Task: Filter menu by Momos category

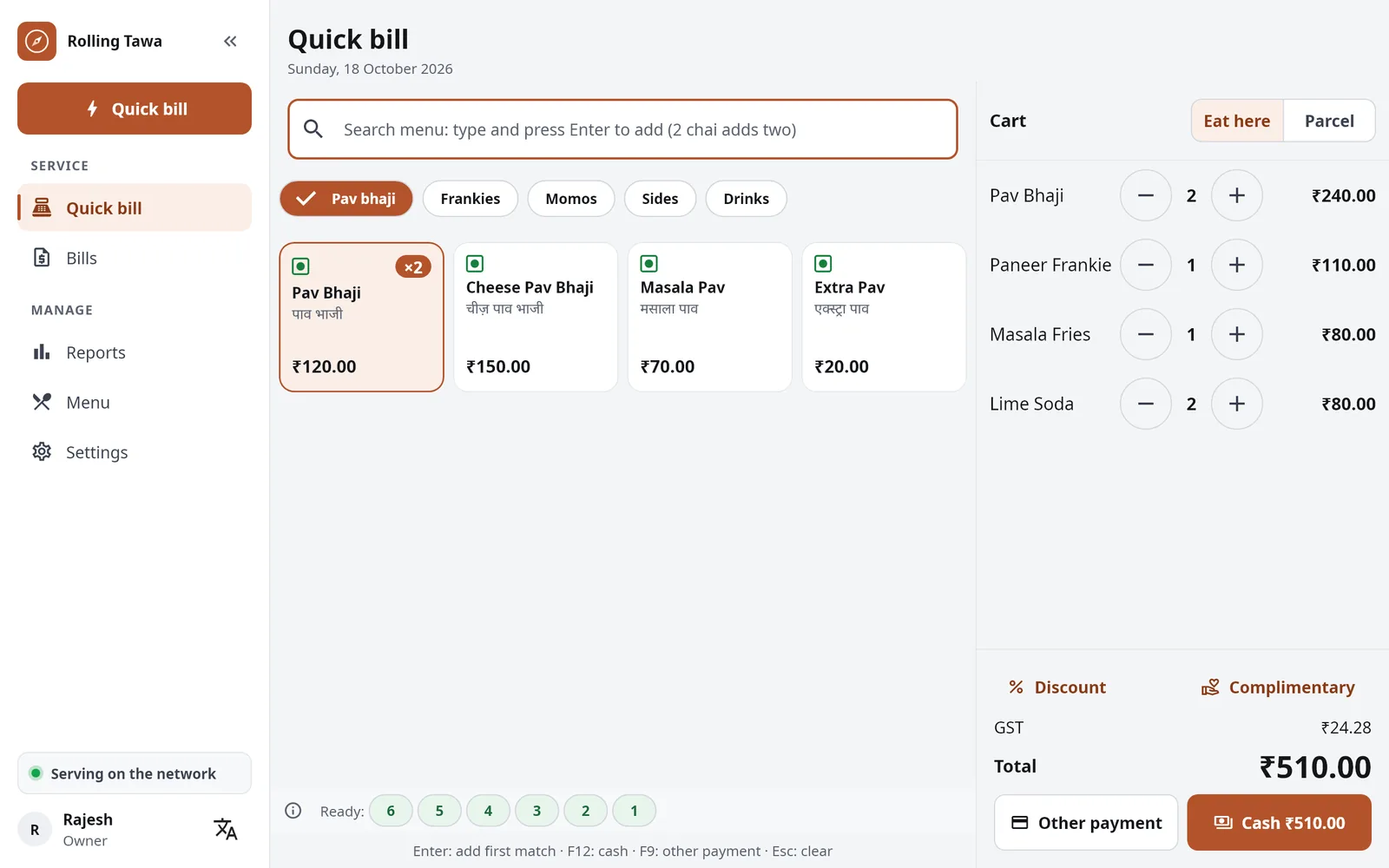Action: [x=571, y=199]
